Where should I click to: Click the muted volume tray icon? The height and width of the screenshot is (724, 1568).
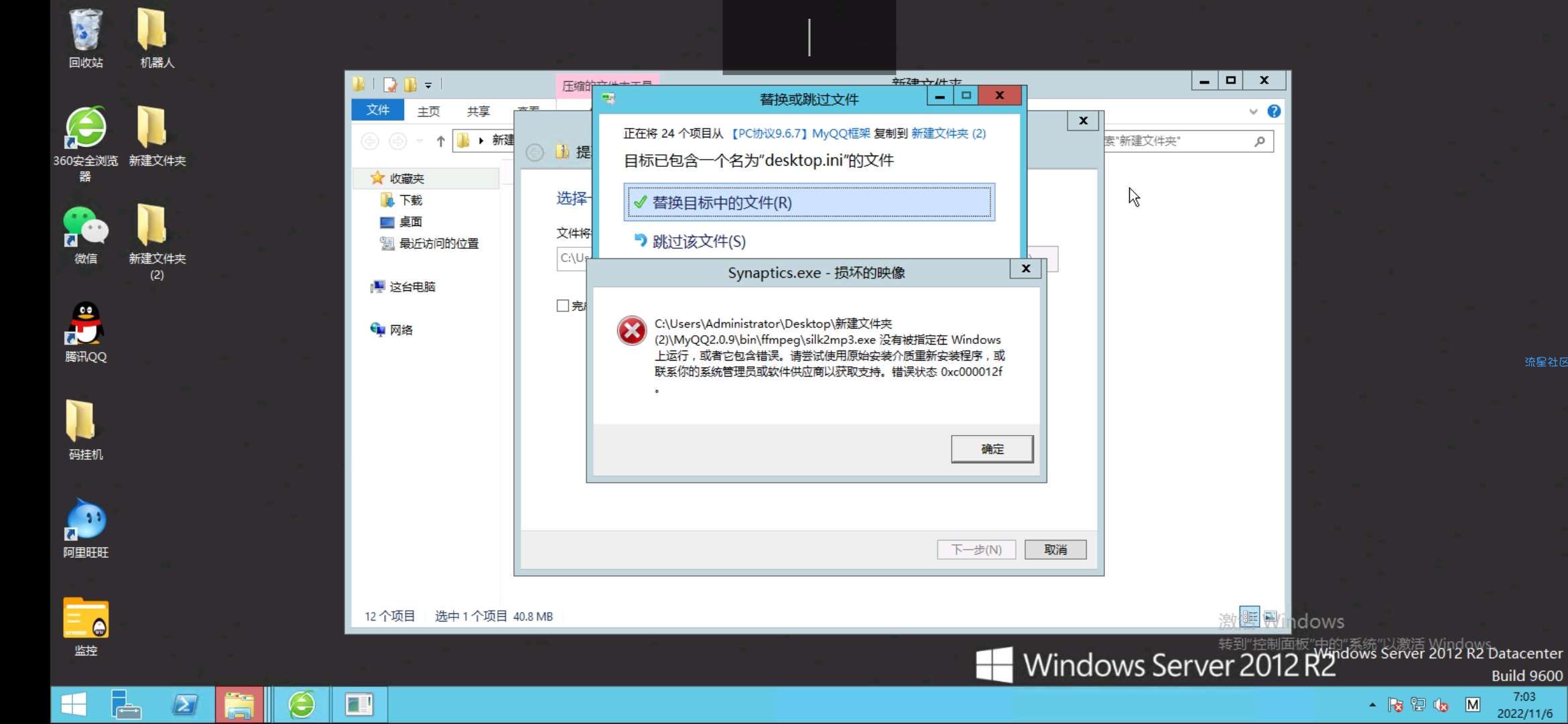[x=1441, y=705]
